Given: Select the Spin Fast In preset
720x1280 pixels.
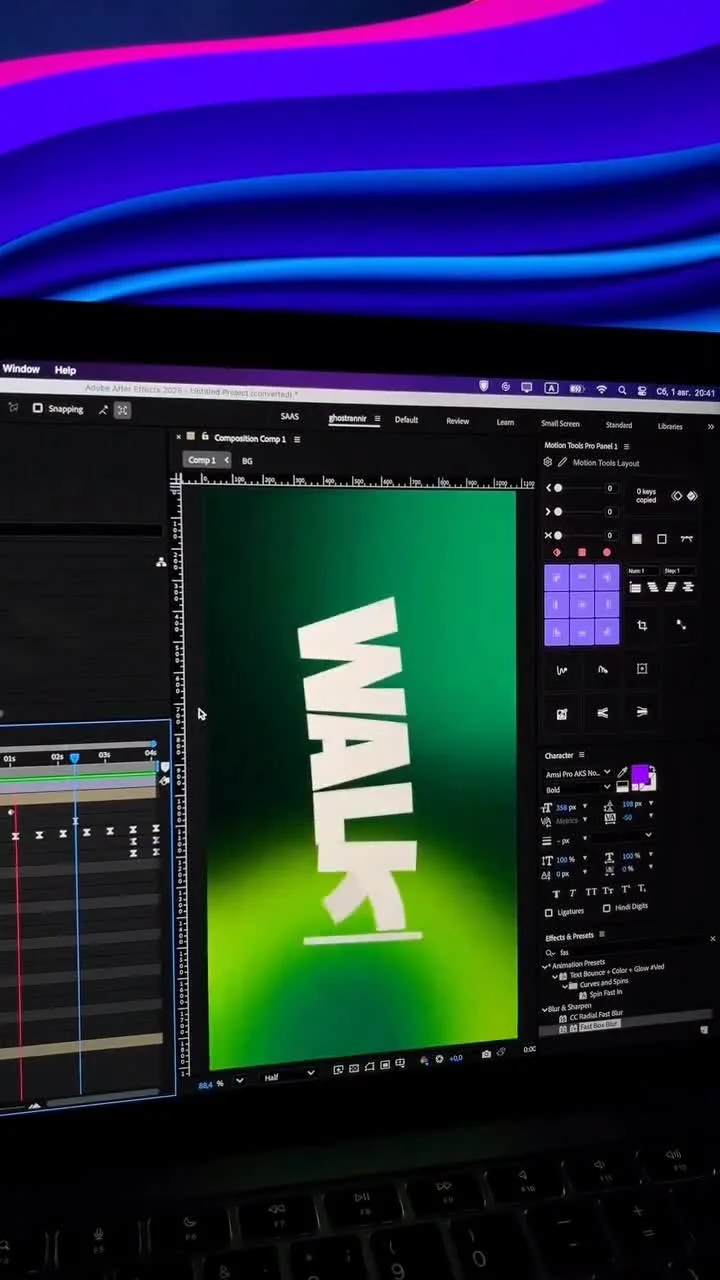Looking at the screenshot, I should 605,994.
